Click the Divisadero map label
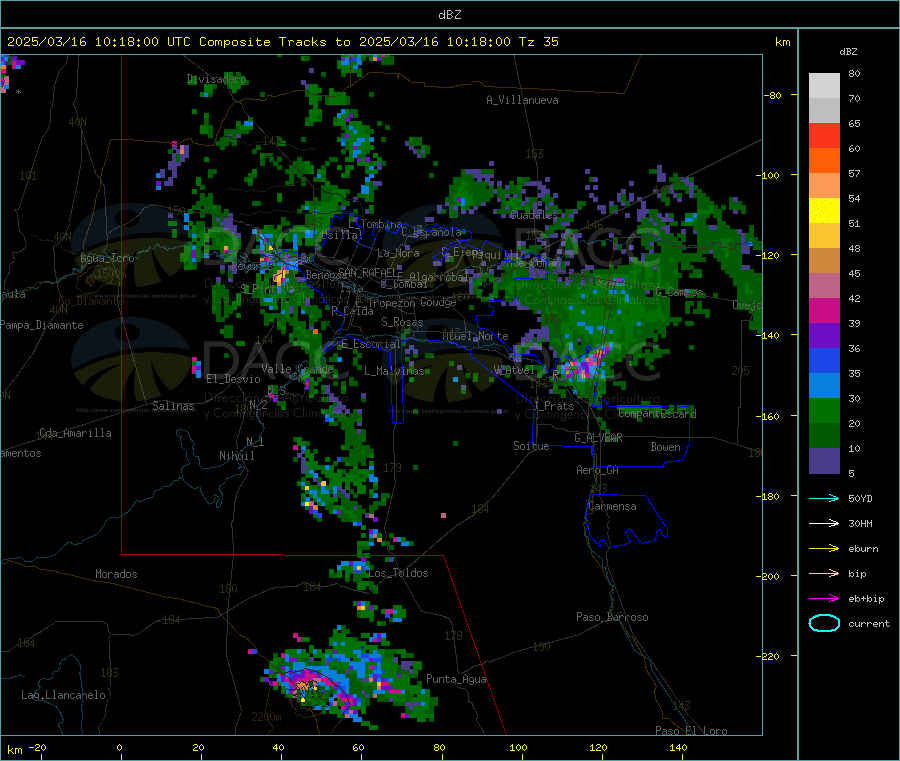The height and width of the screenshot is (761, 900). pyautogui.click(x=216, y=79)
